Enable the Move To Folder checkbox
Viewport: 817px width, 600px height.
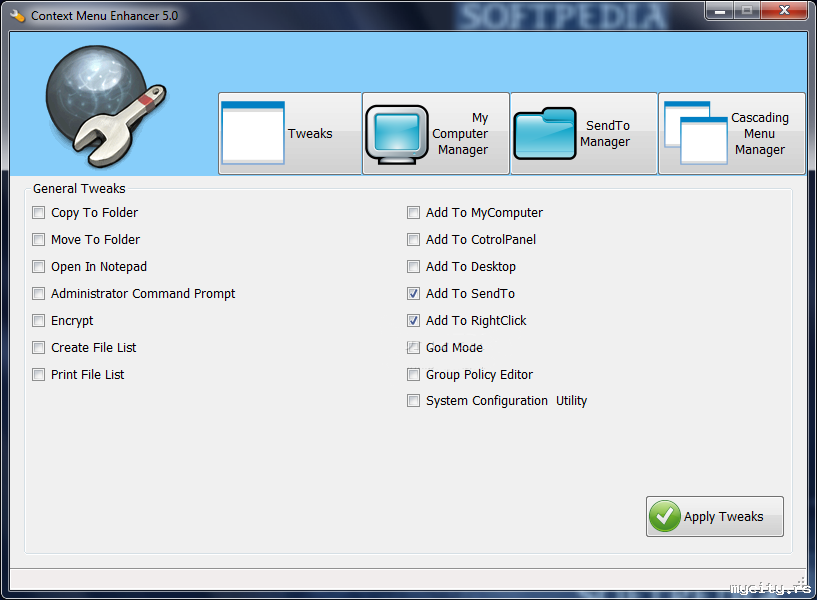tap(39, 240)
